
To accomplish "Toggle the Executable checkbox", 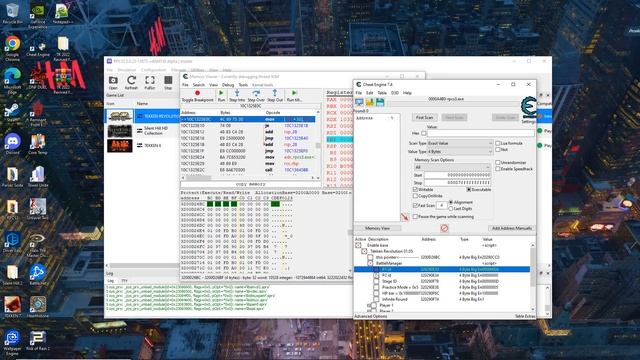I will pos(469,190).
